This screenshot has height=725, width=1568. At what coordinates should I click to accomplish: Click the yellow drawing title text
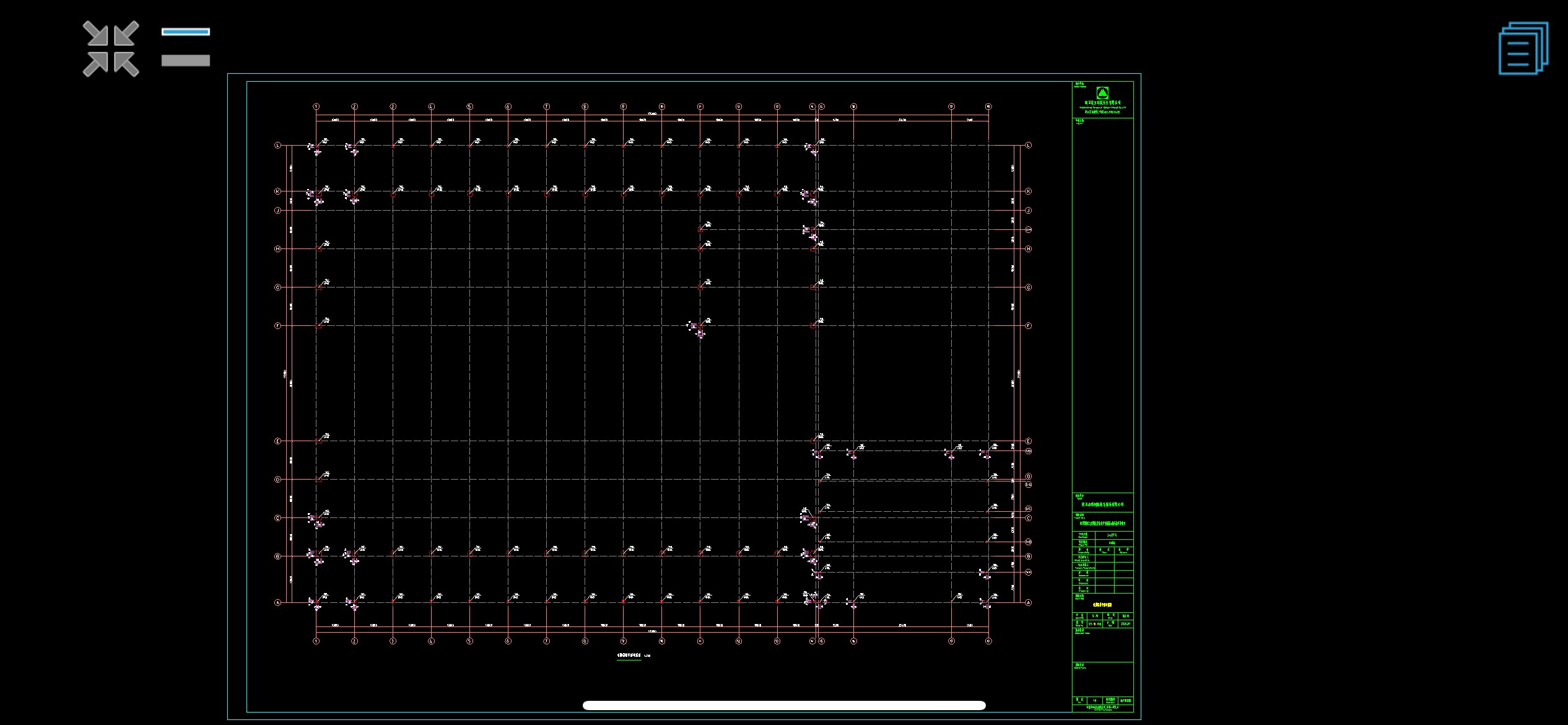1102,605
